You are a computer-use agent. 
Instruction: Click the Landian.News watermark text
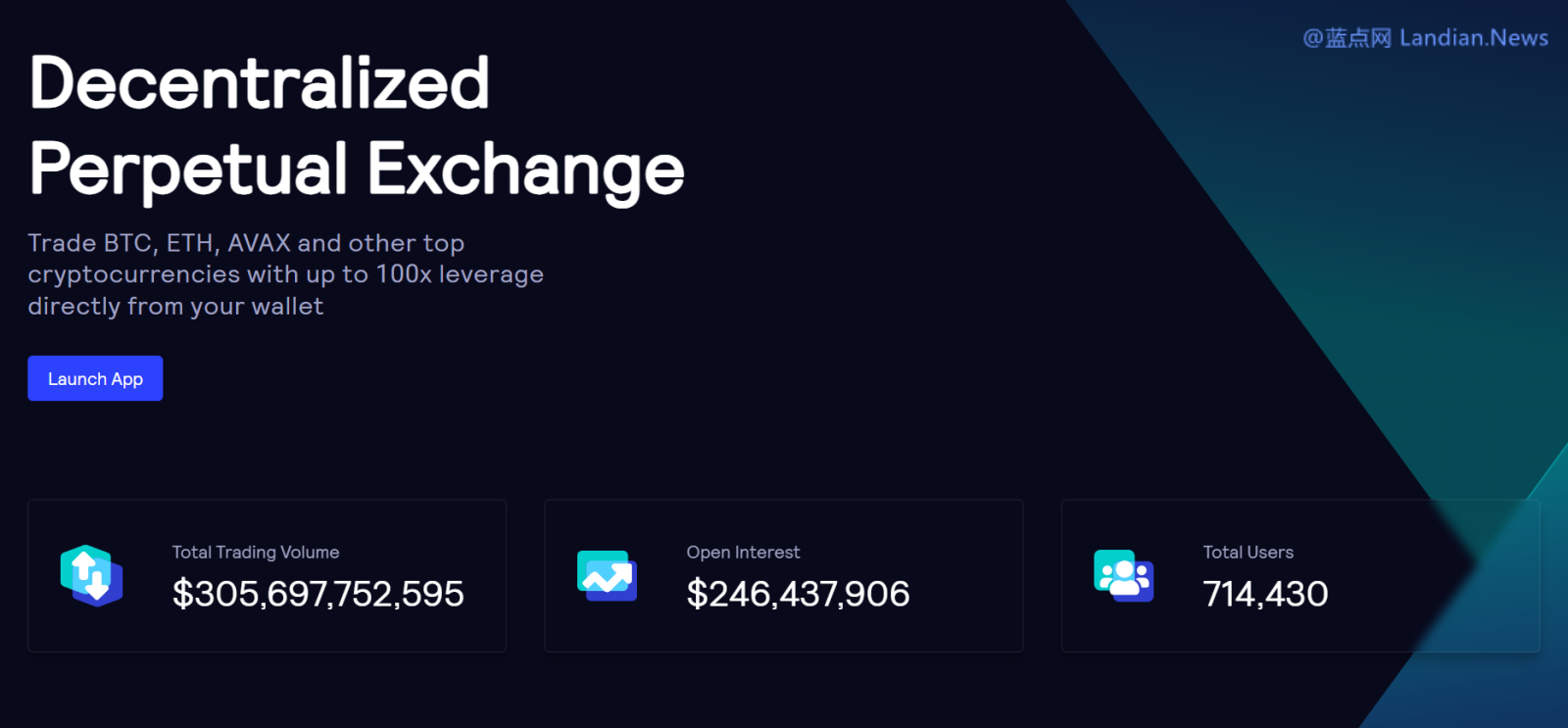[1474, 38]
